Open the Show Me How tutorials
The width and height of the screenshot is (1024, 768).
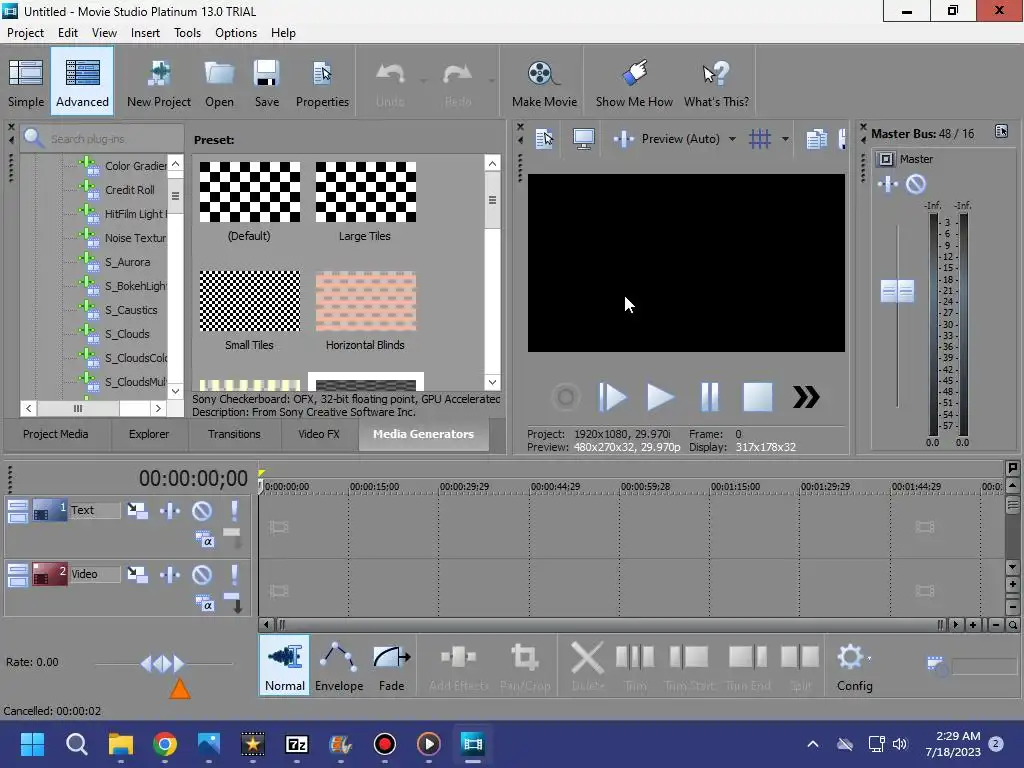click(633, 82)
